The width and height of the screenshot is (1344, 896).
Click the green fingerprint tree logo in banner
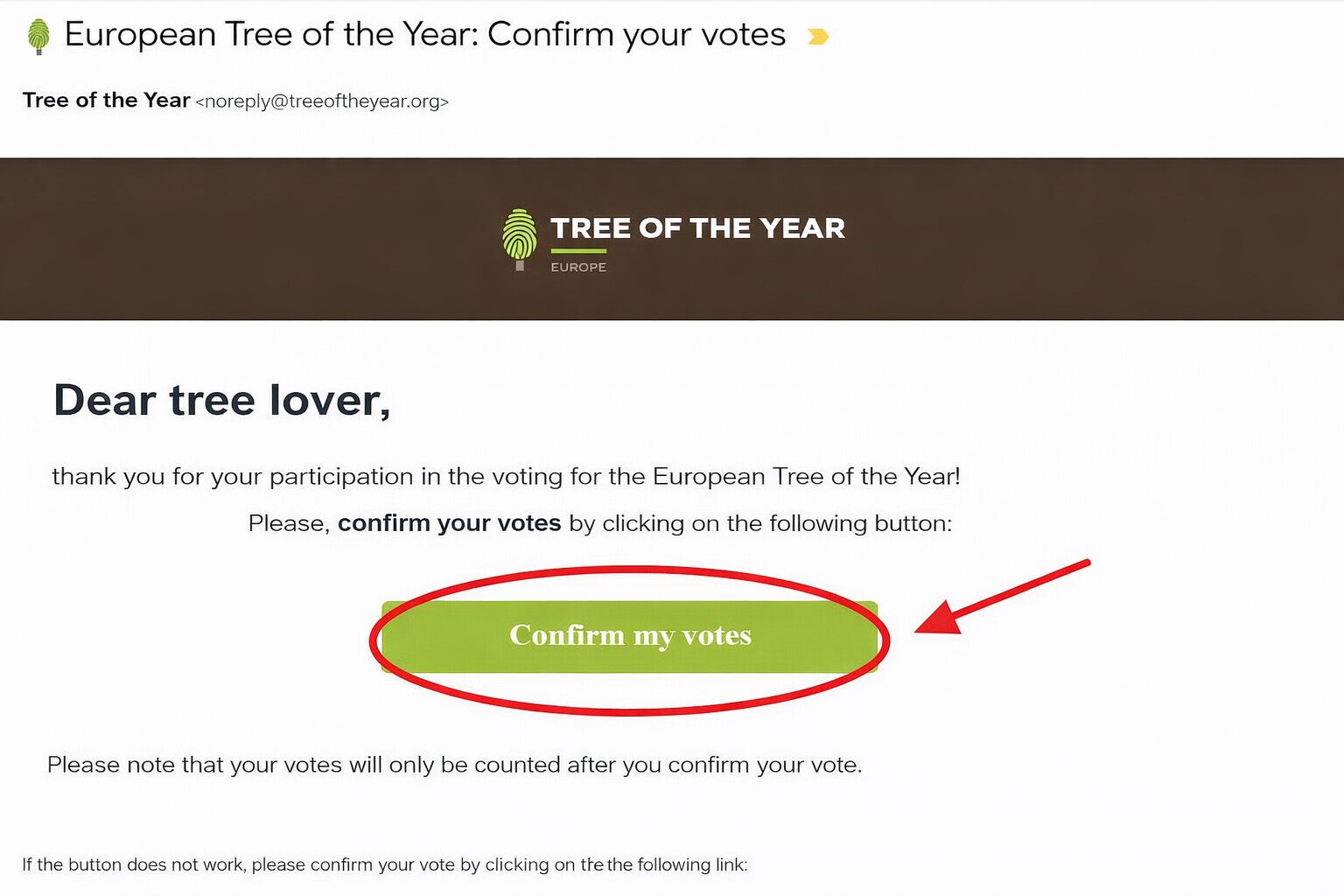click(520, 238)
